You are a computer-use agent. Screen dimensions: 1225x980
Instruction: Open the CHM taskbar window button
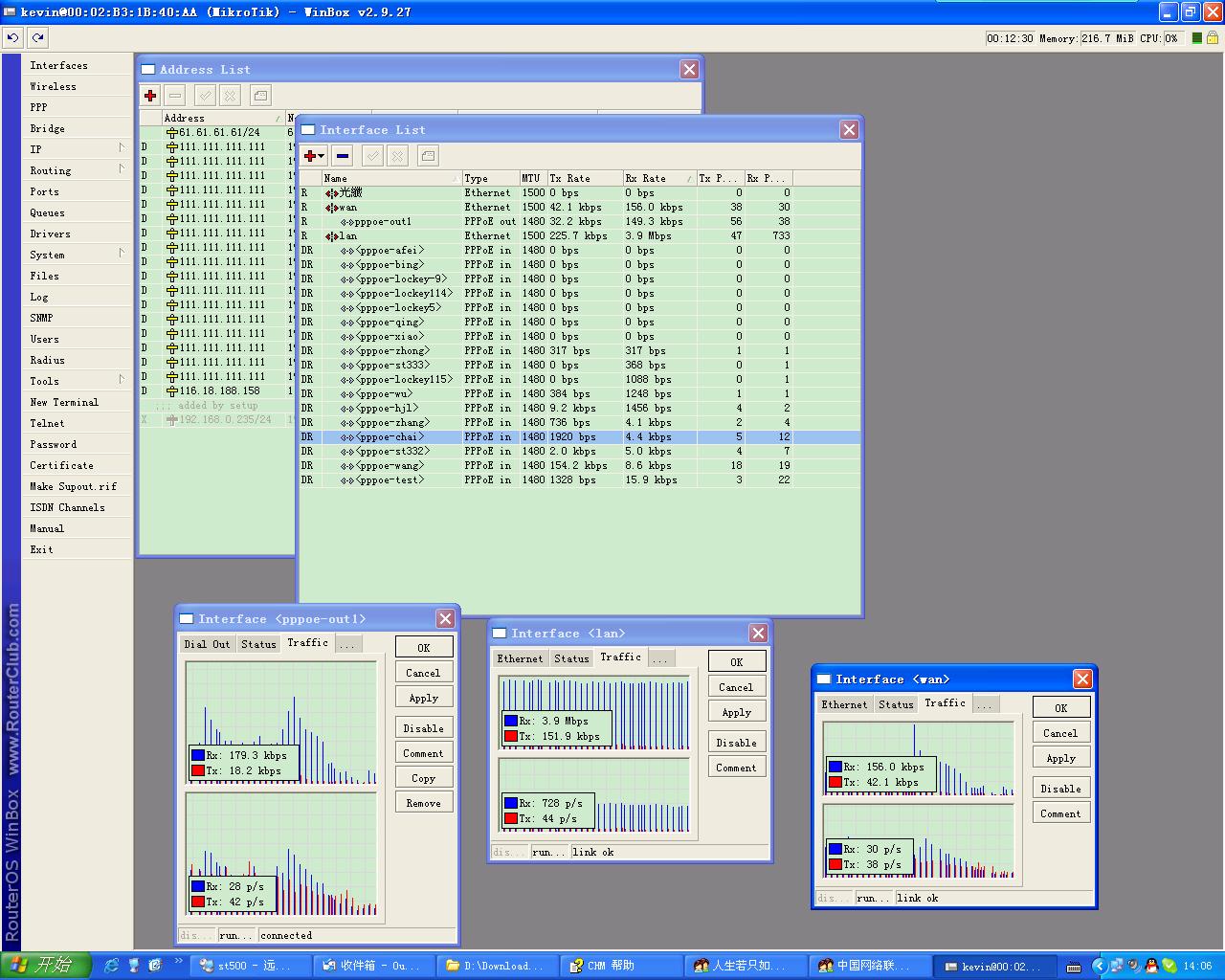[x=623, y=966]
